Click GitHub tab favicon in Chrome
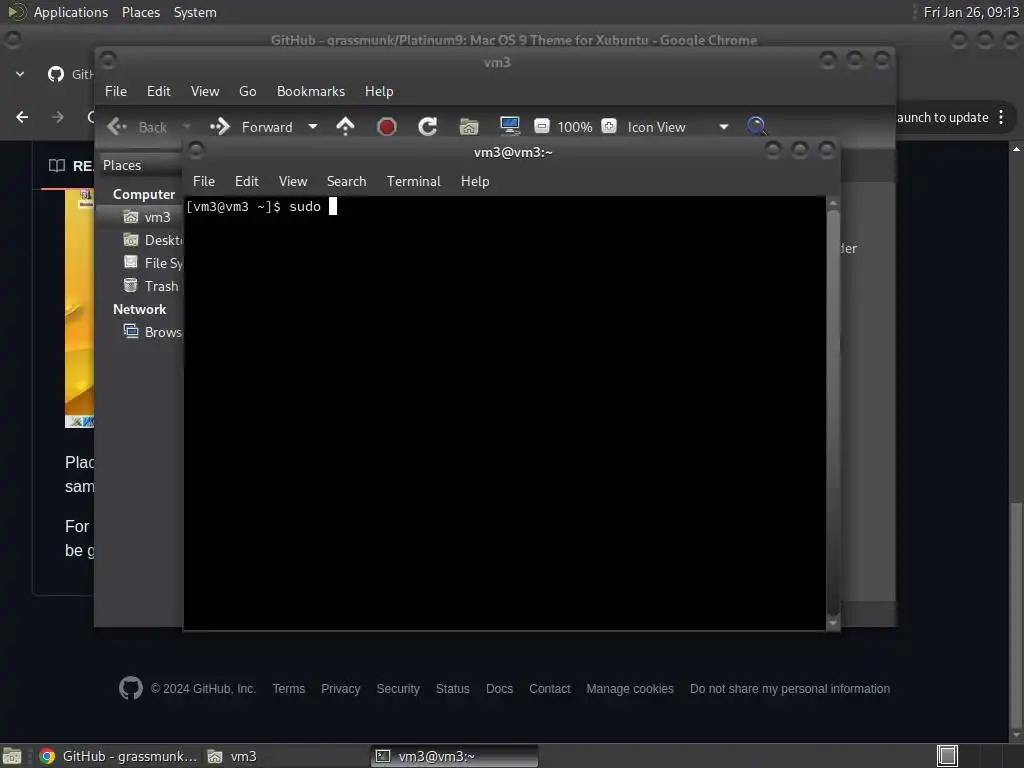Screen dimensions: 1024x768 pos(56,74)
